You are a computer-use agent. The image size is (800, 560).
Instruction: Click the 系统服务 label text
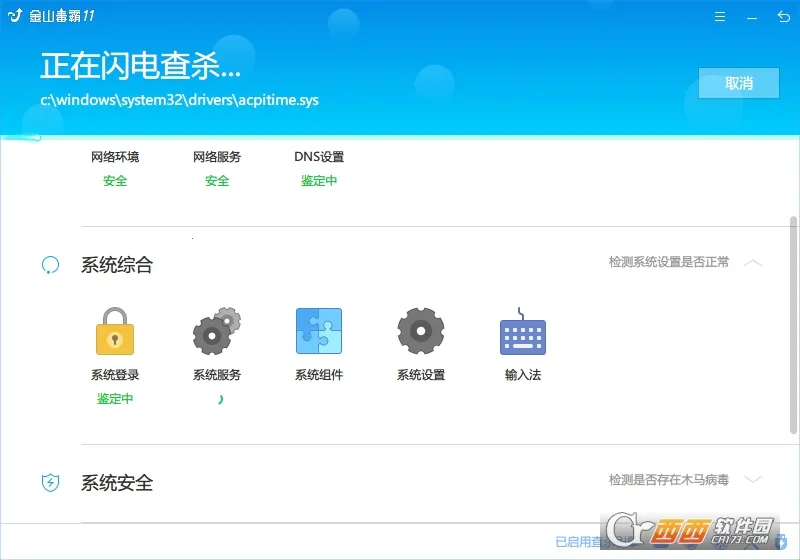coord(217,375)
